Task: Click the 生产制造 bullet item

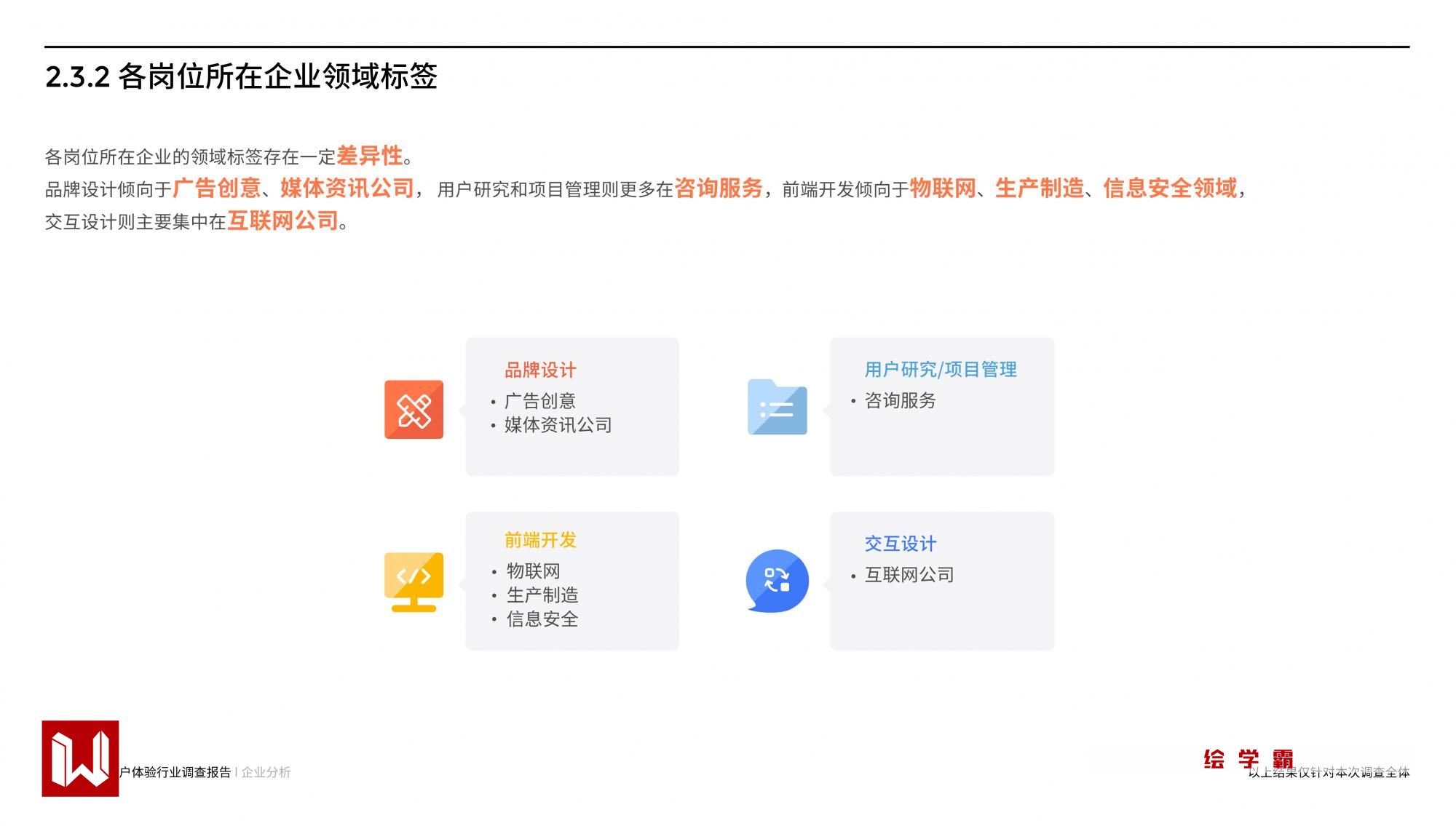Action: click(x=542, y=595)
